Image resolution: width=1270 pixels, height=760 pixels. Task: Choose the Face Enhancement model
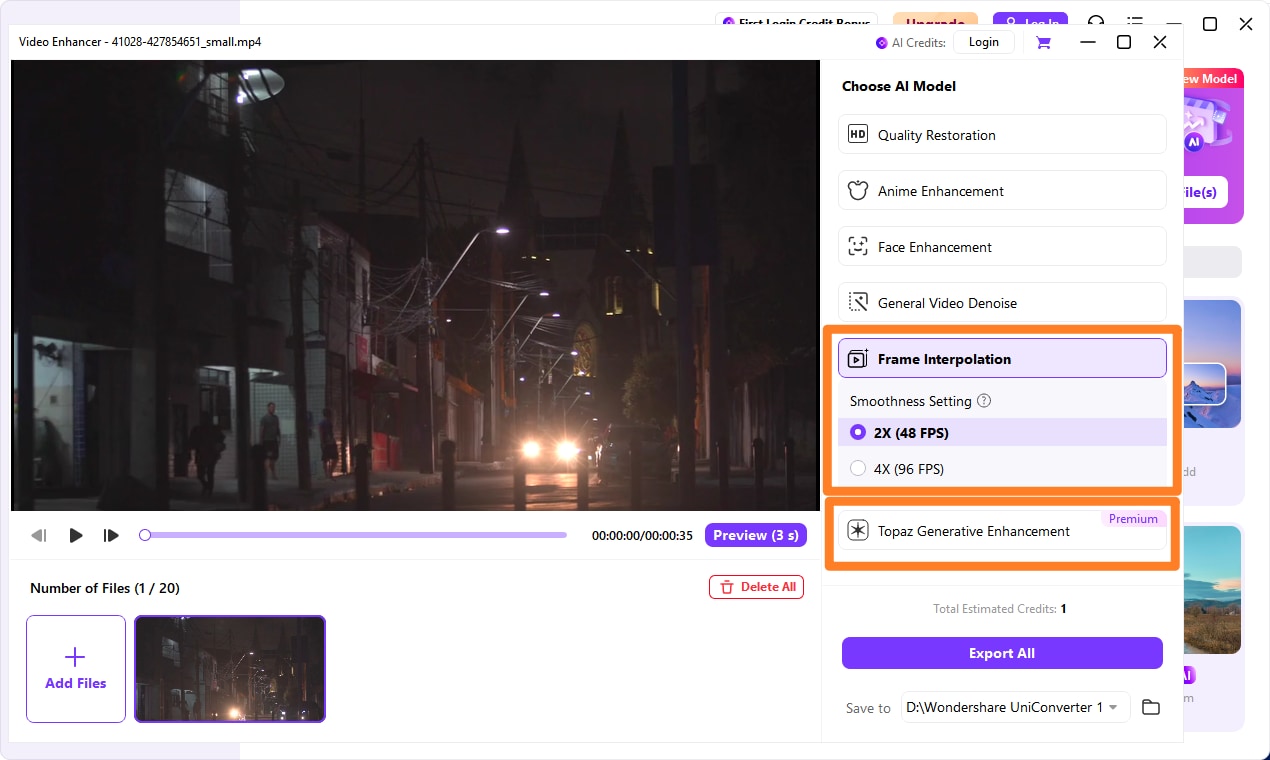click(1002, 246)
